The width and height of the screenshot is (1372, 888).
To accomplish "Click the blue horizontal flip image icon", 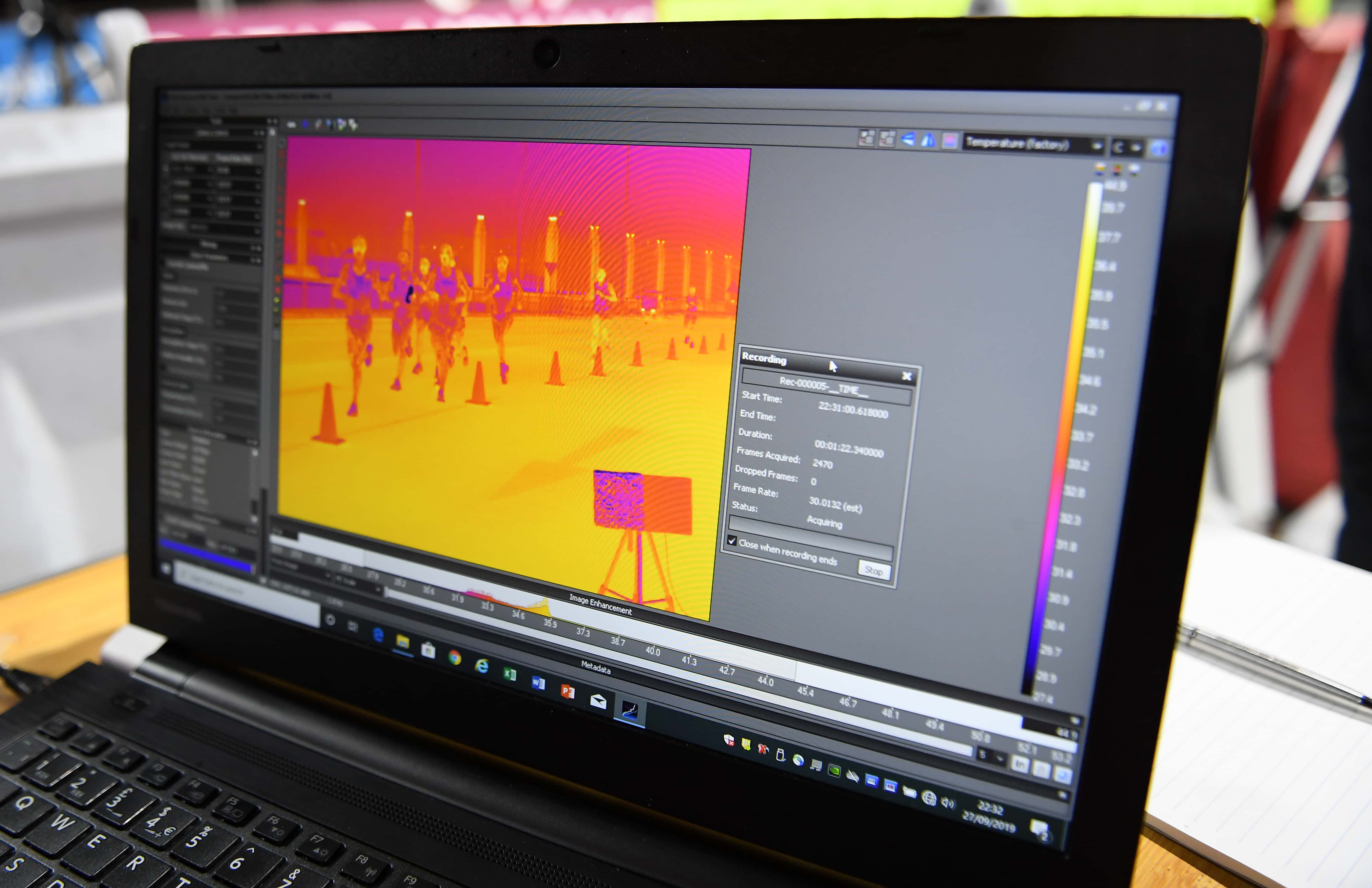I will [908, 139].
